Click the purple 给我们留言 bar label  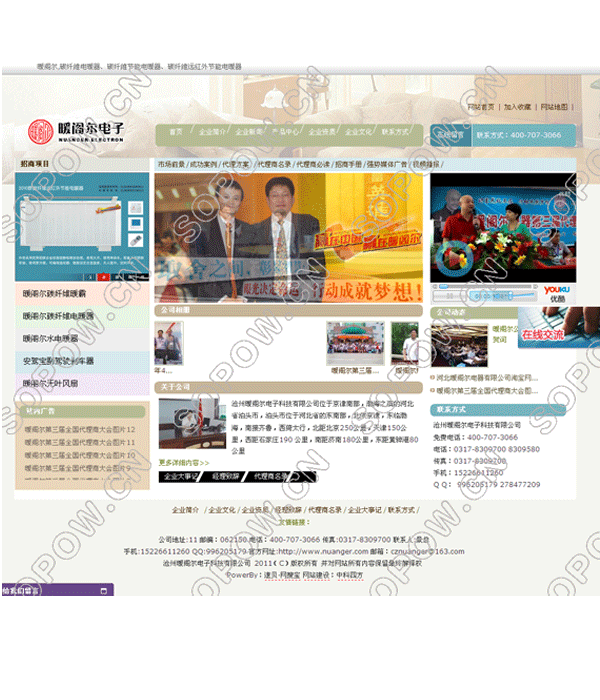[21, 591]
